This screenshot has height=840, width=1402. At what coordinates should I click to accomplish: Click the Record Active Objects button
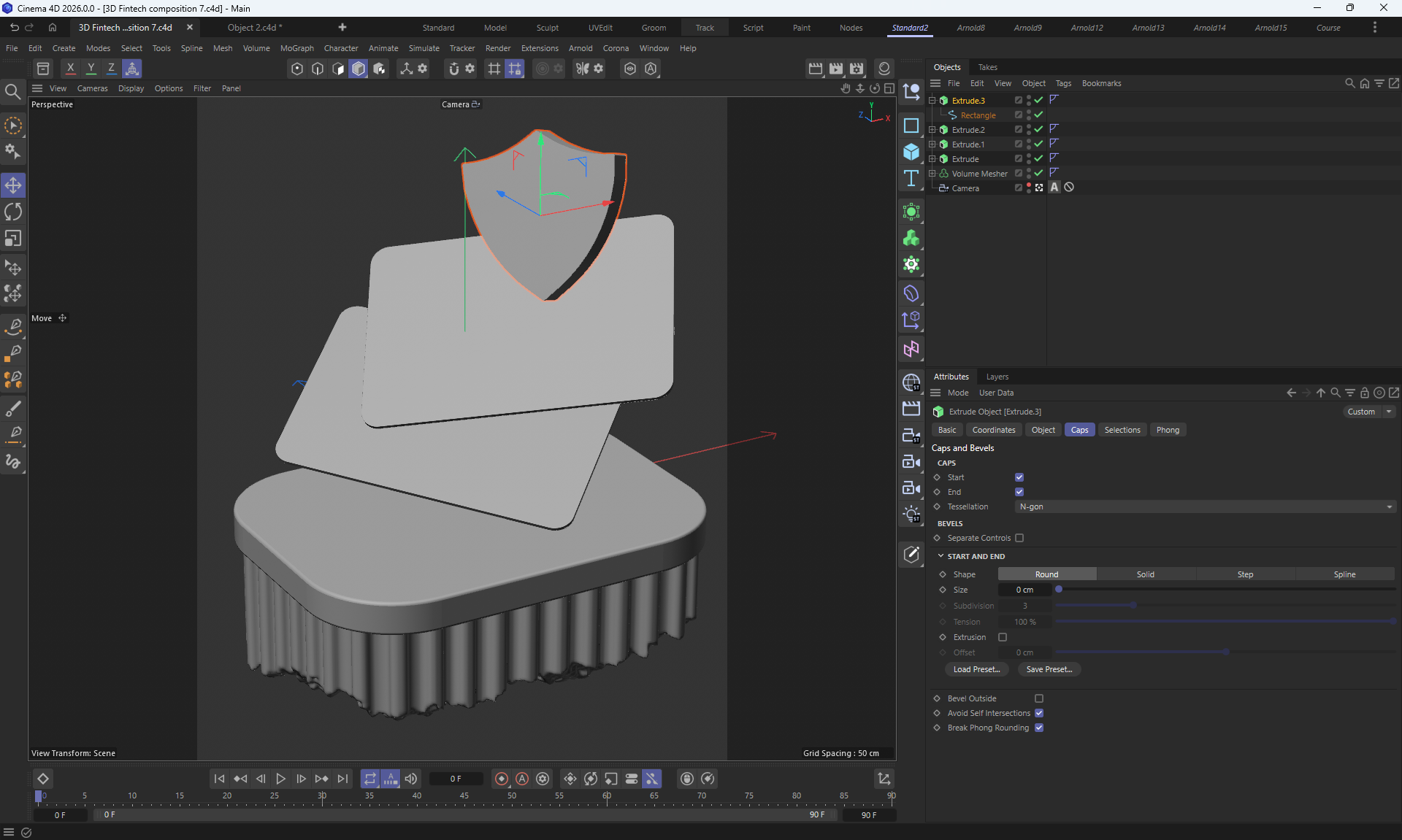(501, 779)
